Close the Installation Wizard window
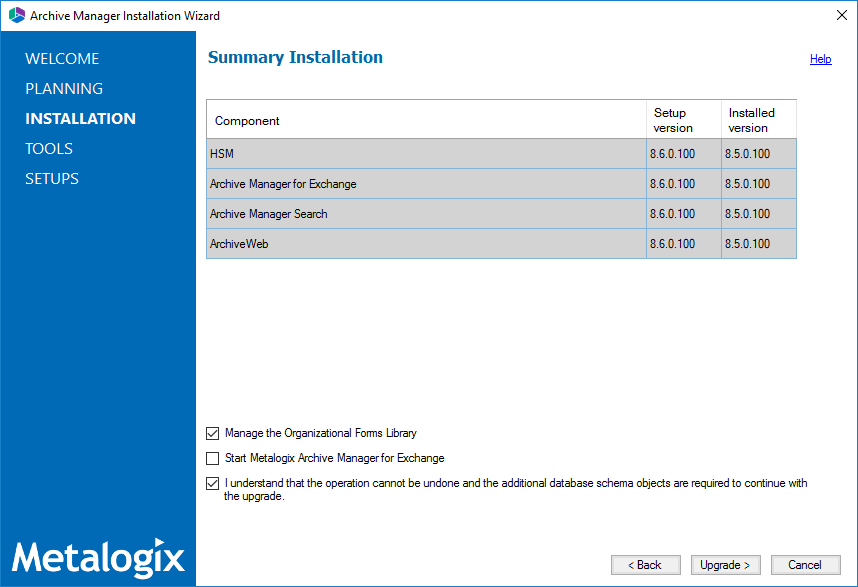This screenshot has height=587, width=858. 842,15
